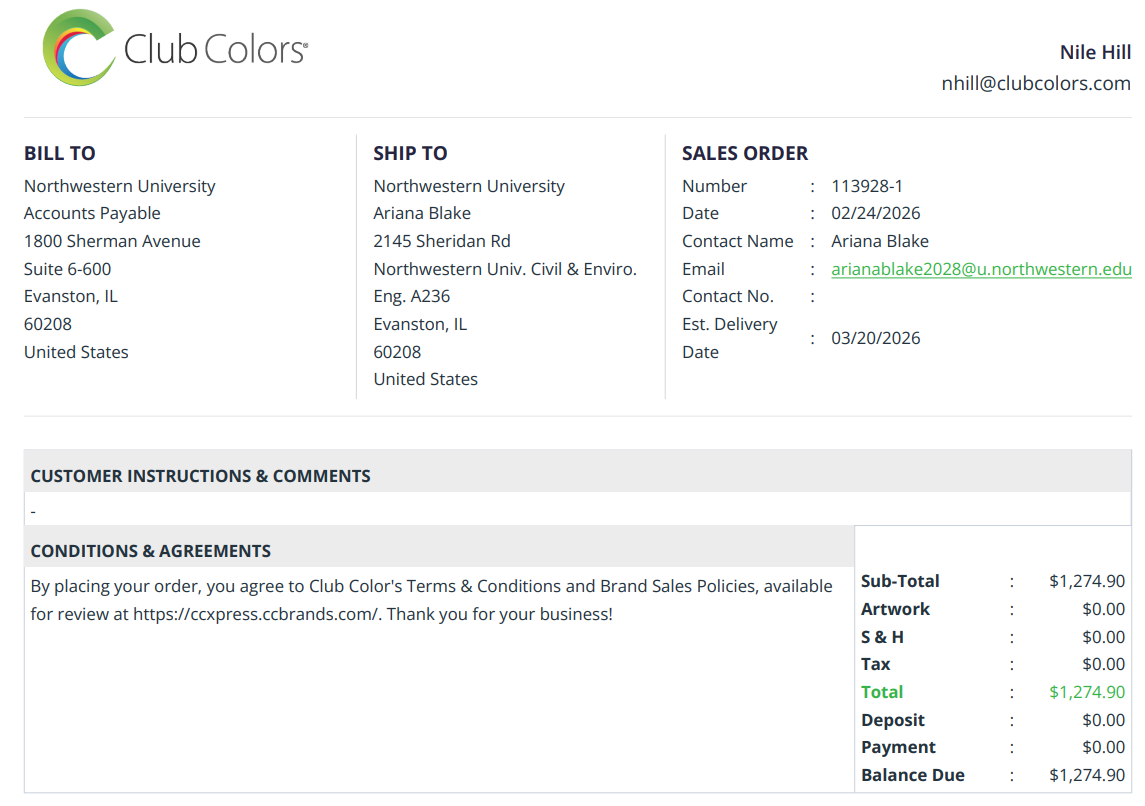1145x806 pixels.
Task: Select the order date 02/24/2026
Action: (x=876, y=213)
